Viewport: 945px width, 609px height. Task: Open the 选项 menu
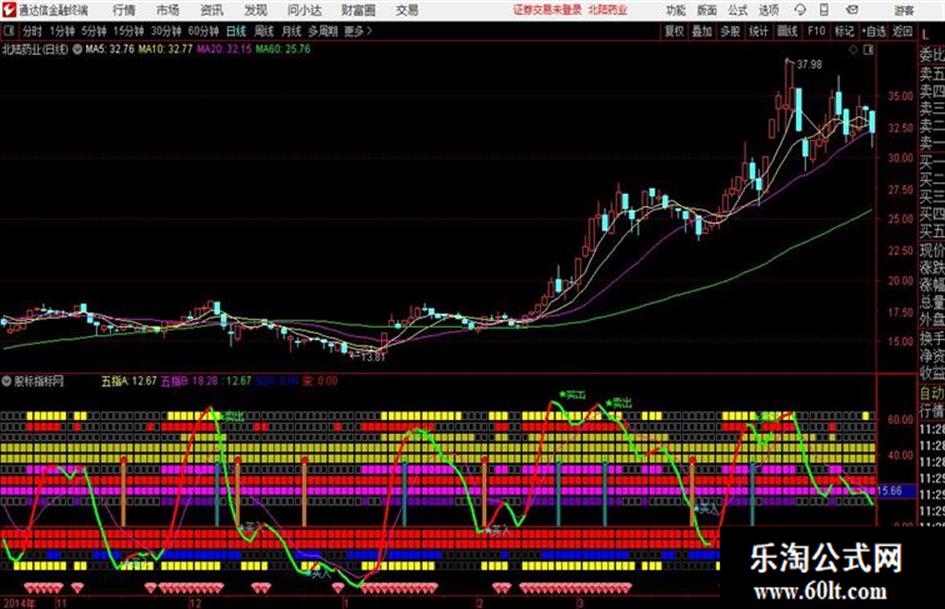768,10
